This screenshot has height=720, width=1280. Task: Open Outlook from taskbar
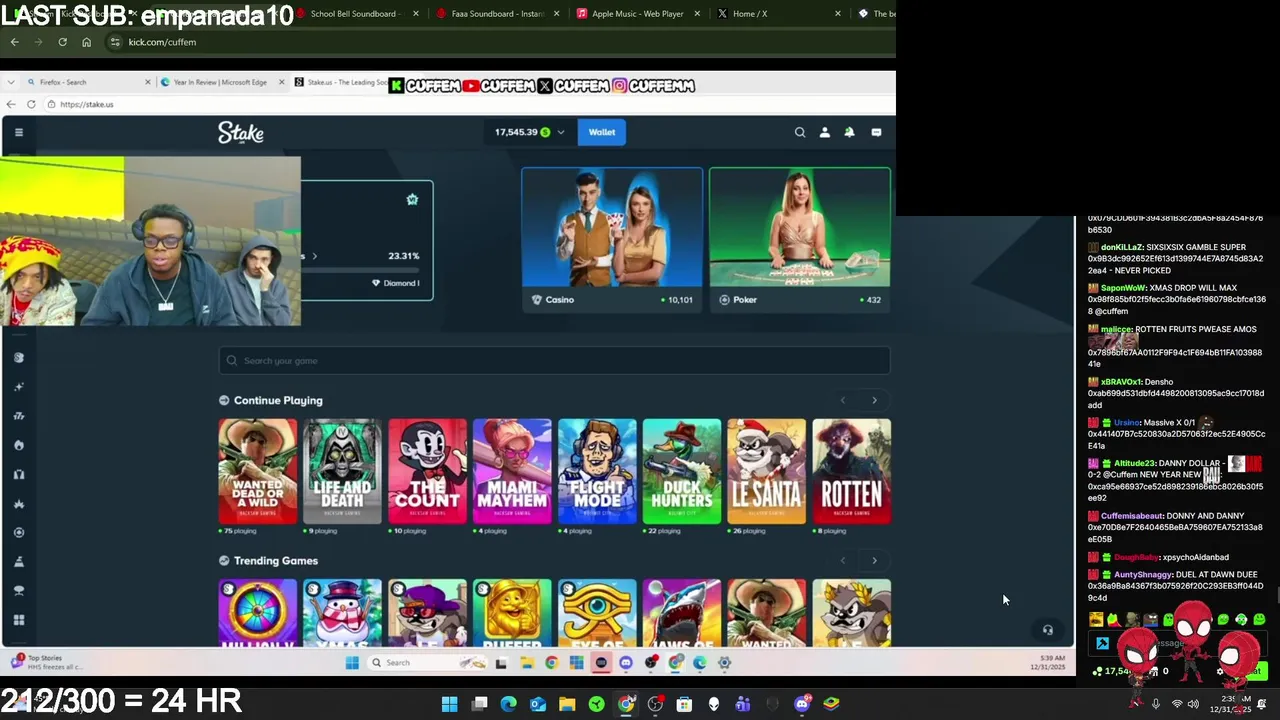point(538,704)
